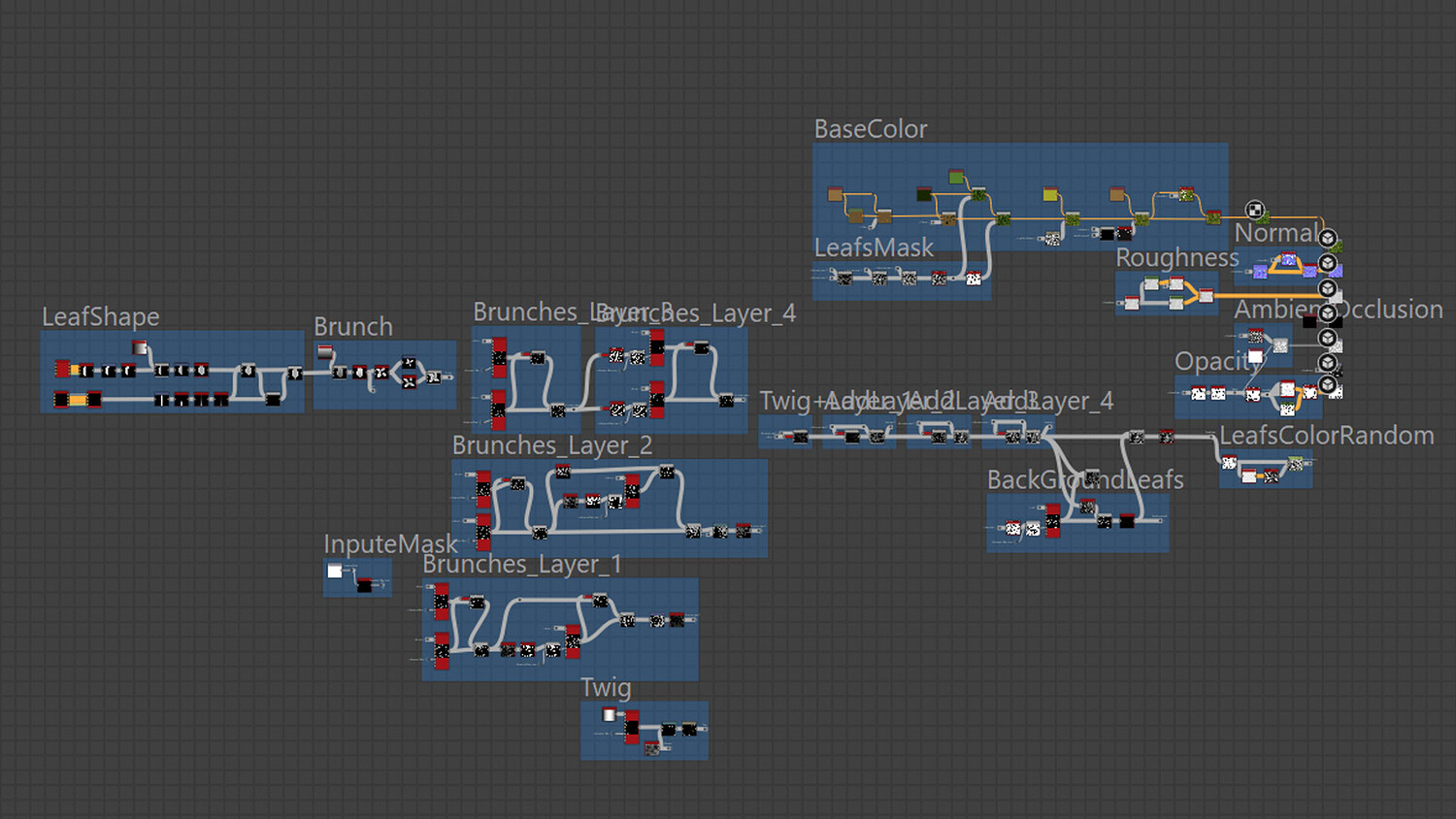1456x819 pixels.
Task: Select the dark green color node in BaseColor
Action: 924,195
